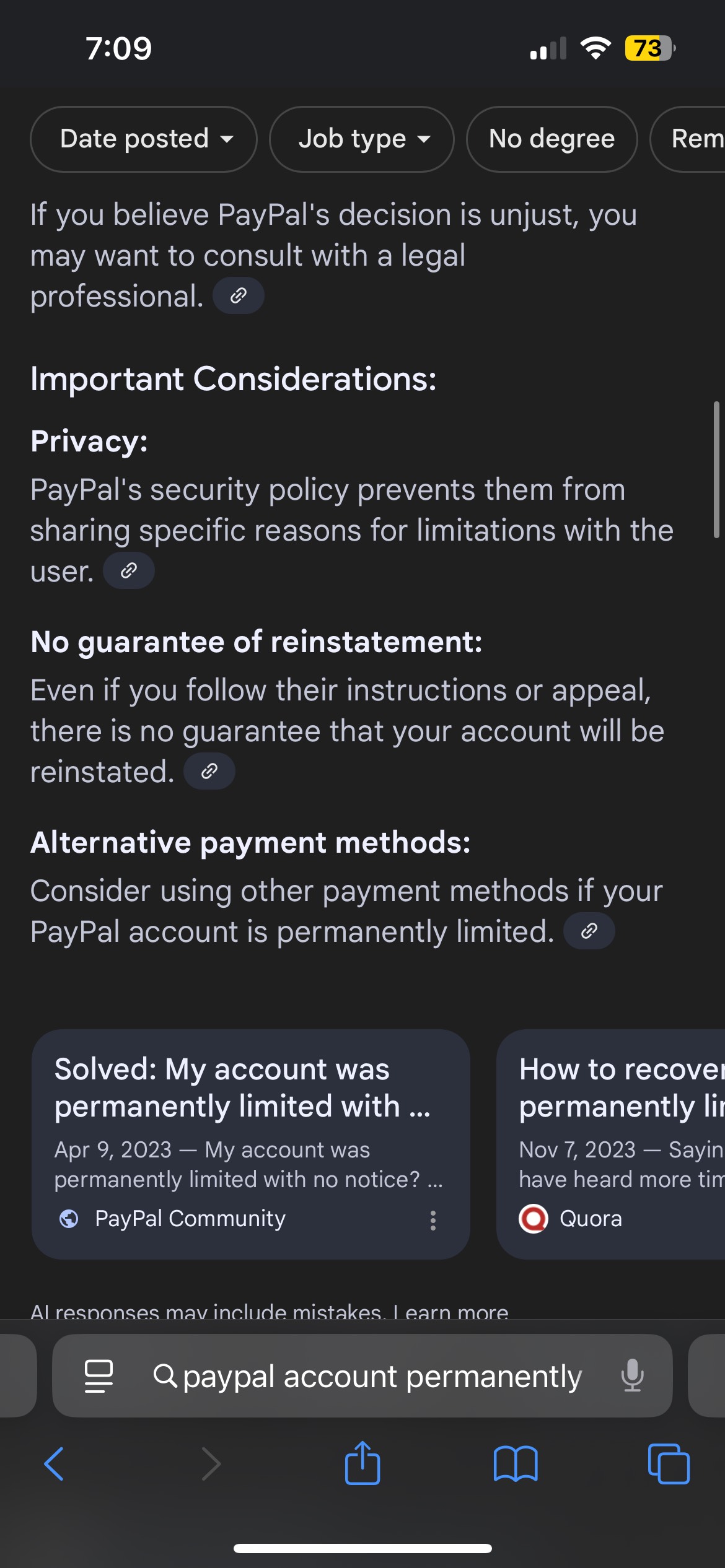725x1568 pixels.
Task: Open 'Solved: My account was permanently limited' result
Action: click(242, 1087)
